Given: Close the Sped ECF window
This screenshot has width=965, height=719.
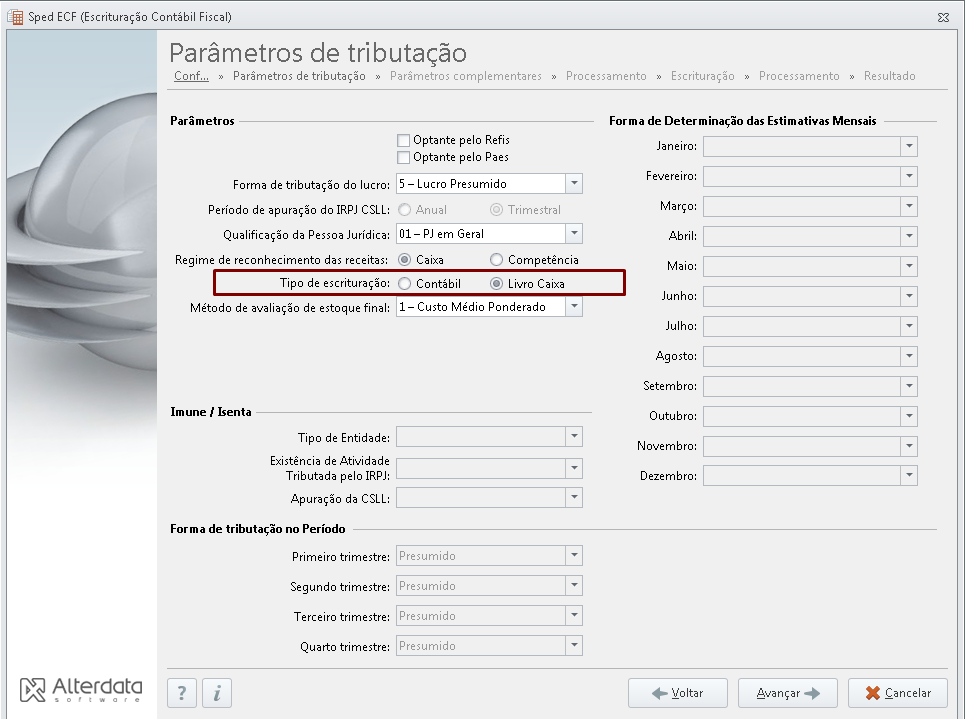Looking at the screenshot, I should pyautogui.click(x=943, y=17).
